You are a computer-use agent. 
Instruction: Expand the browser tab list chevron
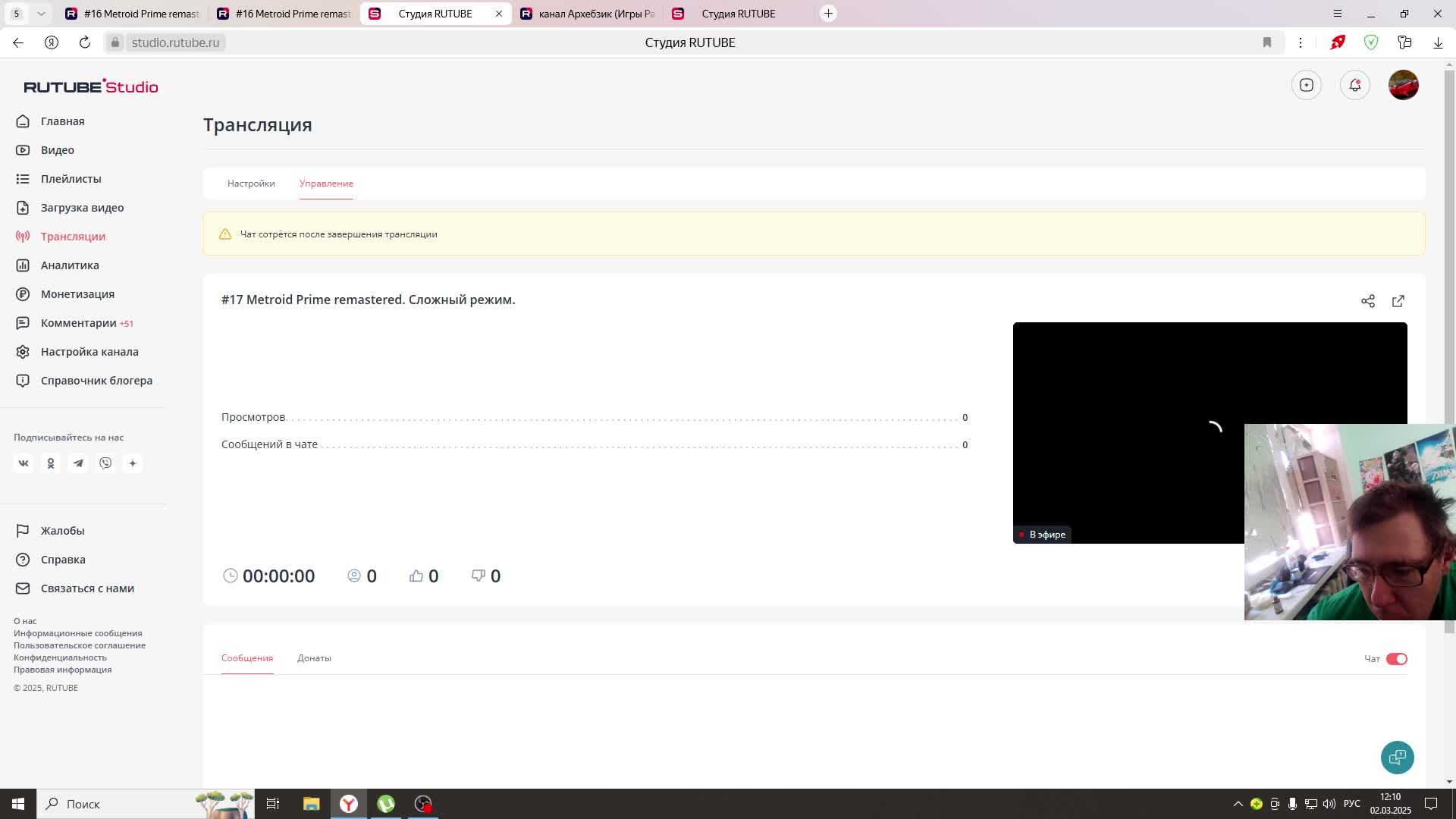41,14
